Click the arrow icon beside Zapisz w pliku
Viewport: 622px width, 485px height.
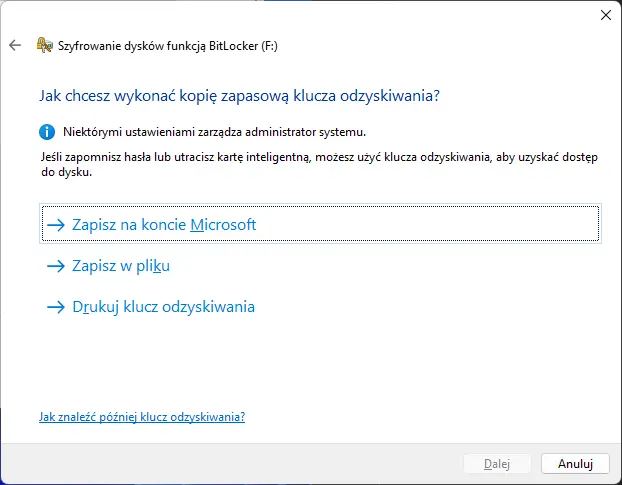tap(56, 266)
